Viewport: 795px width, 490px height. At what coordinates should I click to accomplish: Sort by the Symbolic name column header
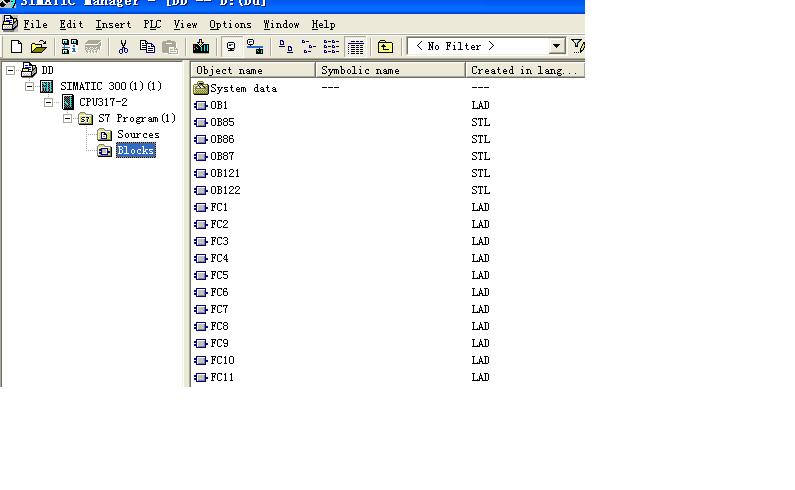click(390, 70)
